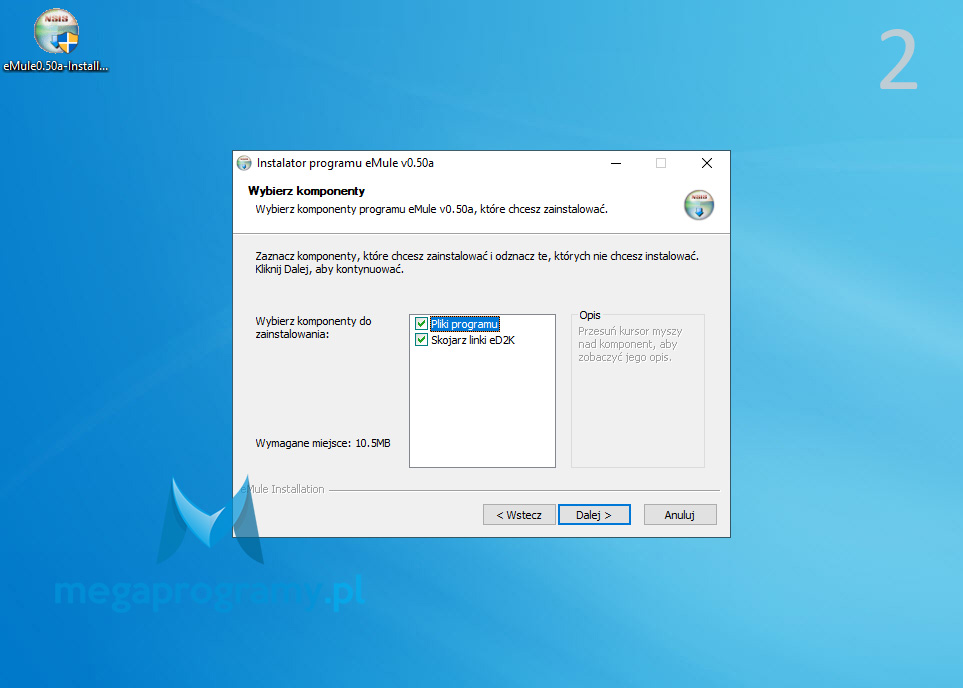The width and height of the screenshot is (963, 688).
Task: Select the Skojarz linki eD2K component label
Action: coord(473,340)
